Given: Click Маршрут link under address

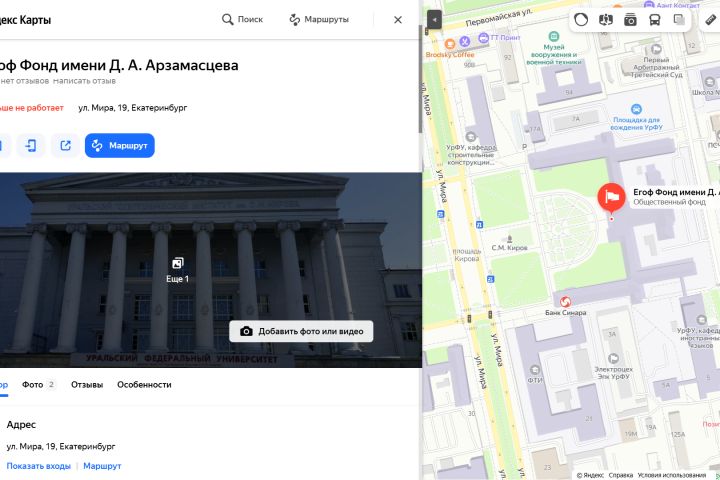Looking at the screenshot, I should point(102,466).
